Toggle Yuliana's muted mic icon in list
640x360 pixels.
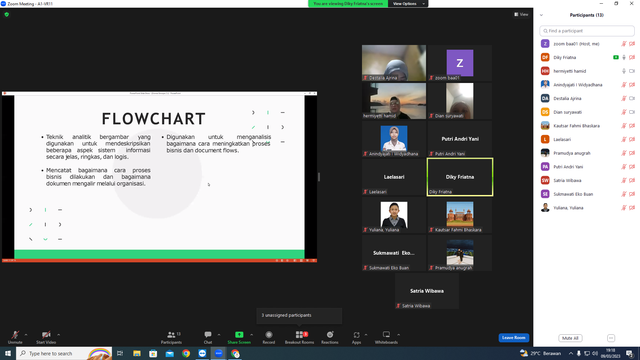tap(624, 208)
